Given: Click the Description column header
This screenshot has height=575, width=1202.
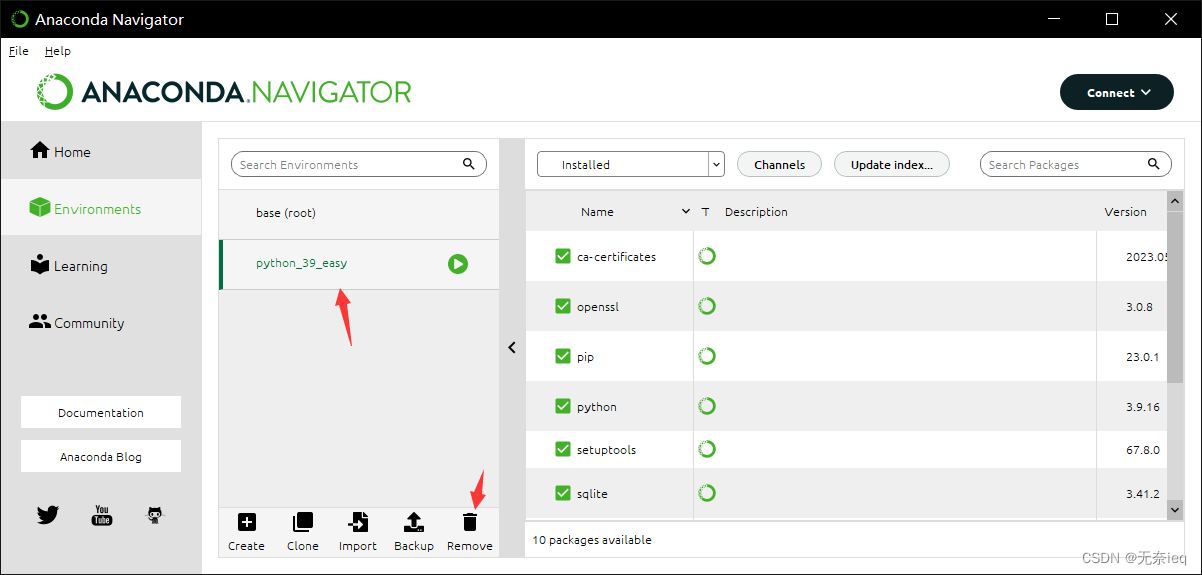Looking at the screenshot, I should (x=756, y=211).
